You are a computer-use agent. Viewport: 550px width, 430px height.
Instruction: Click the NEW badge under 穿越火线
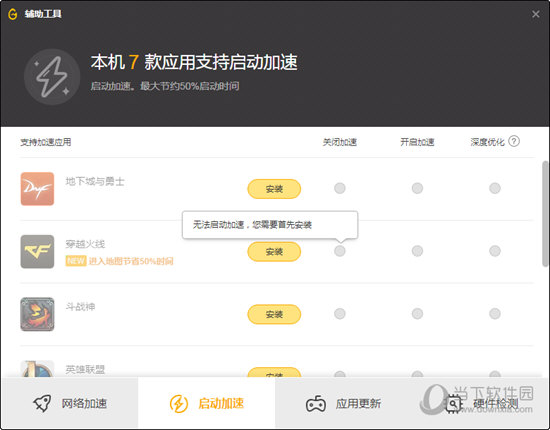coord(76,261)
